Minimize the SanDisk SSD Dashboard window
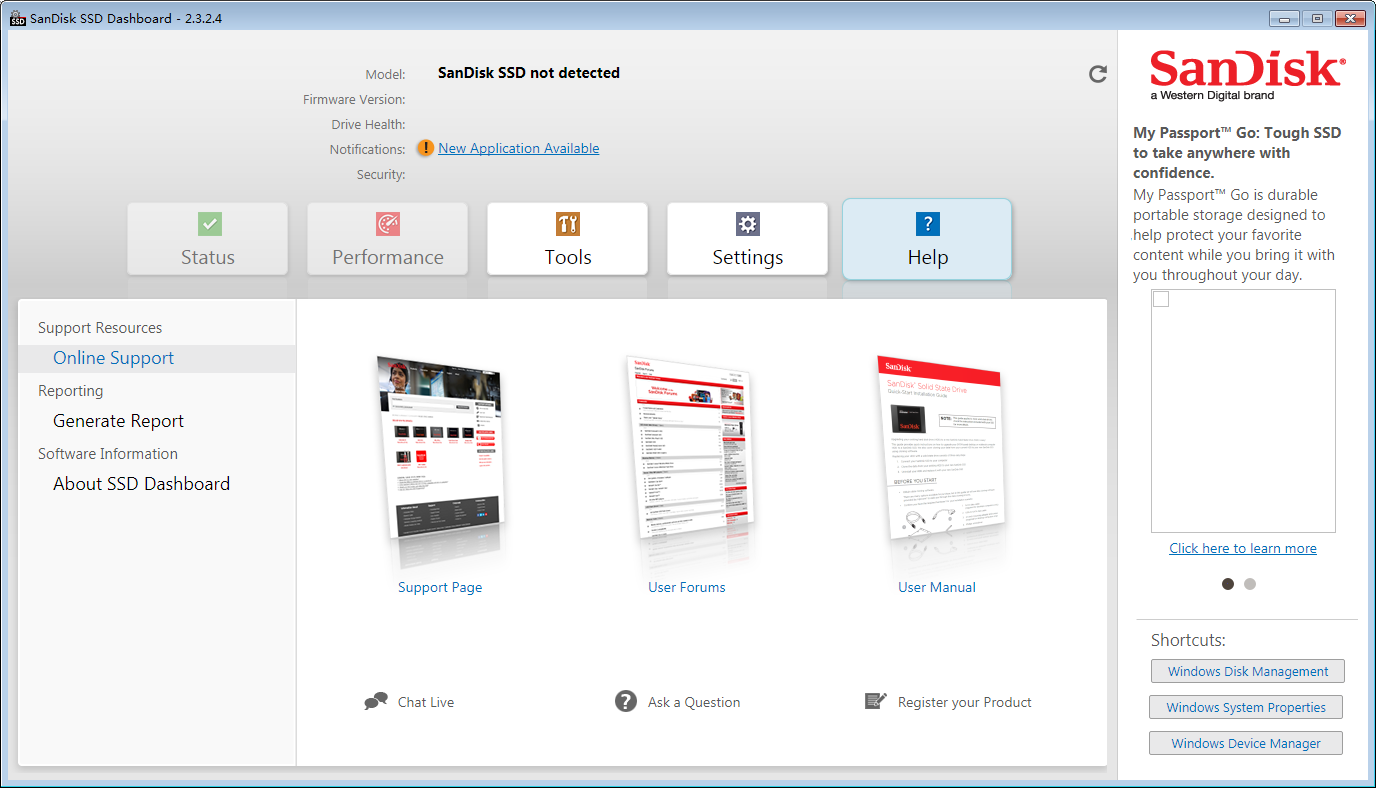1376x788 pixels. (1284, 18)
